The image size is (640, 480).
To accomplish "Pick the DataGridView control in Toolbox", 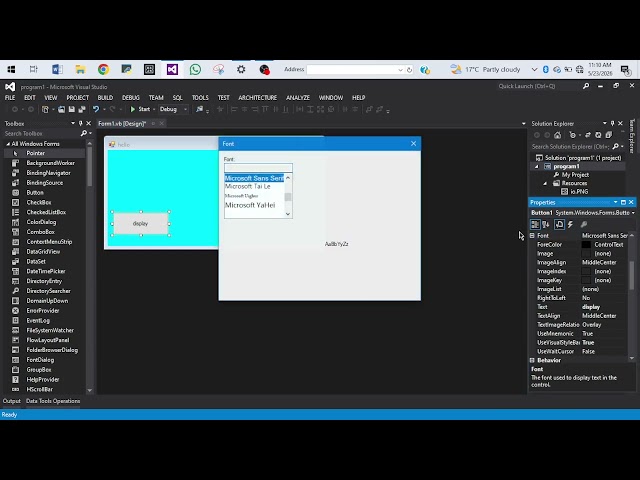I will 43,252.
